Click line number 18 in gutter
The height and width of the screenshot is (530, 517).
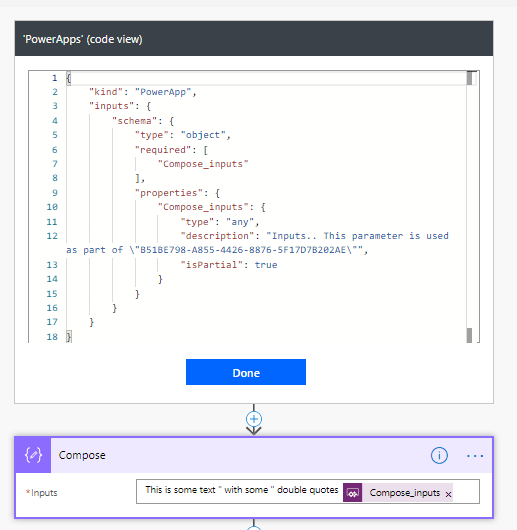[x=52, y=337]
